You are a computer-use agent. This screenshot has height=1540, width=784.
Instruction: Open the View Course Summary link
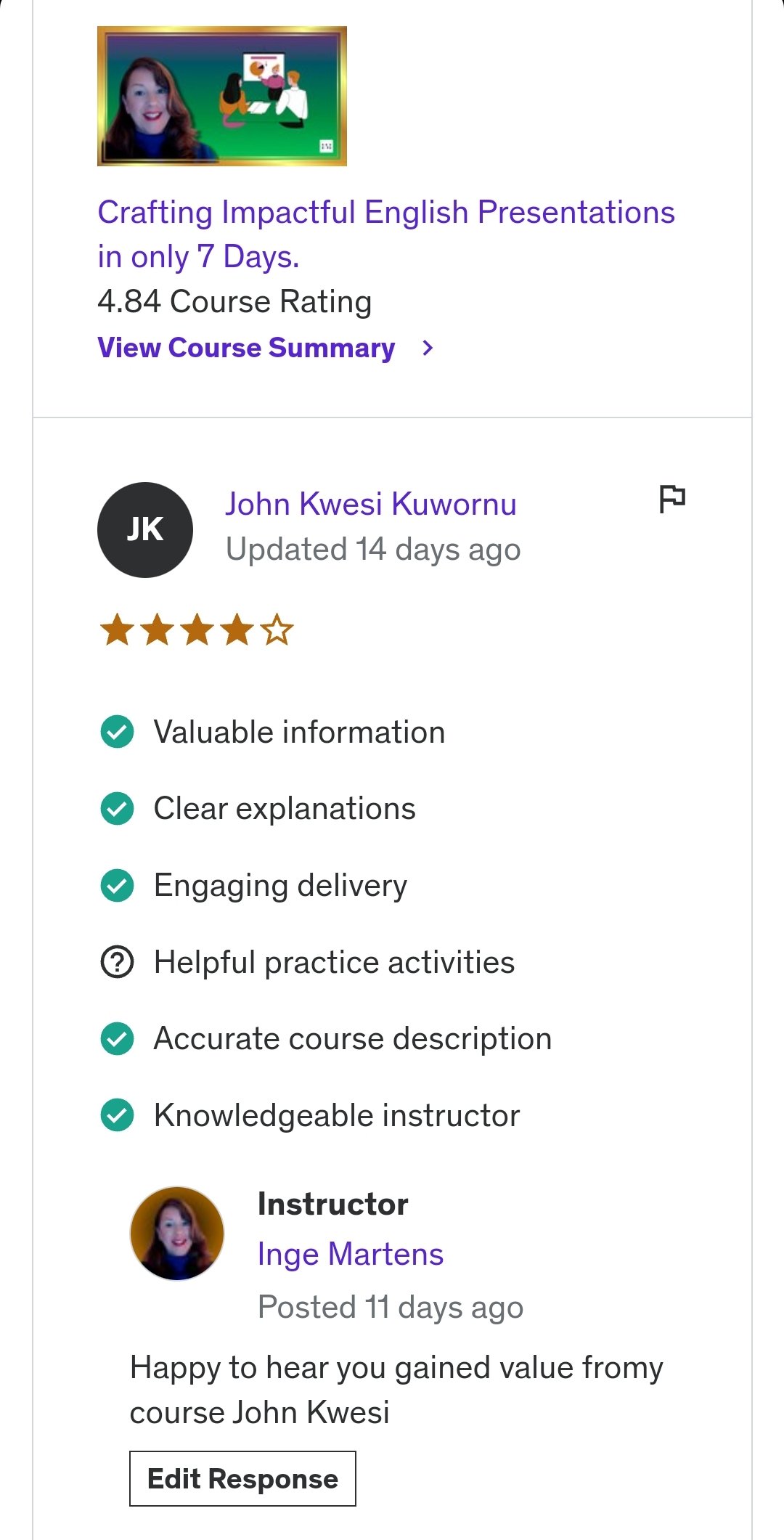(246, 349)
